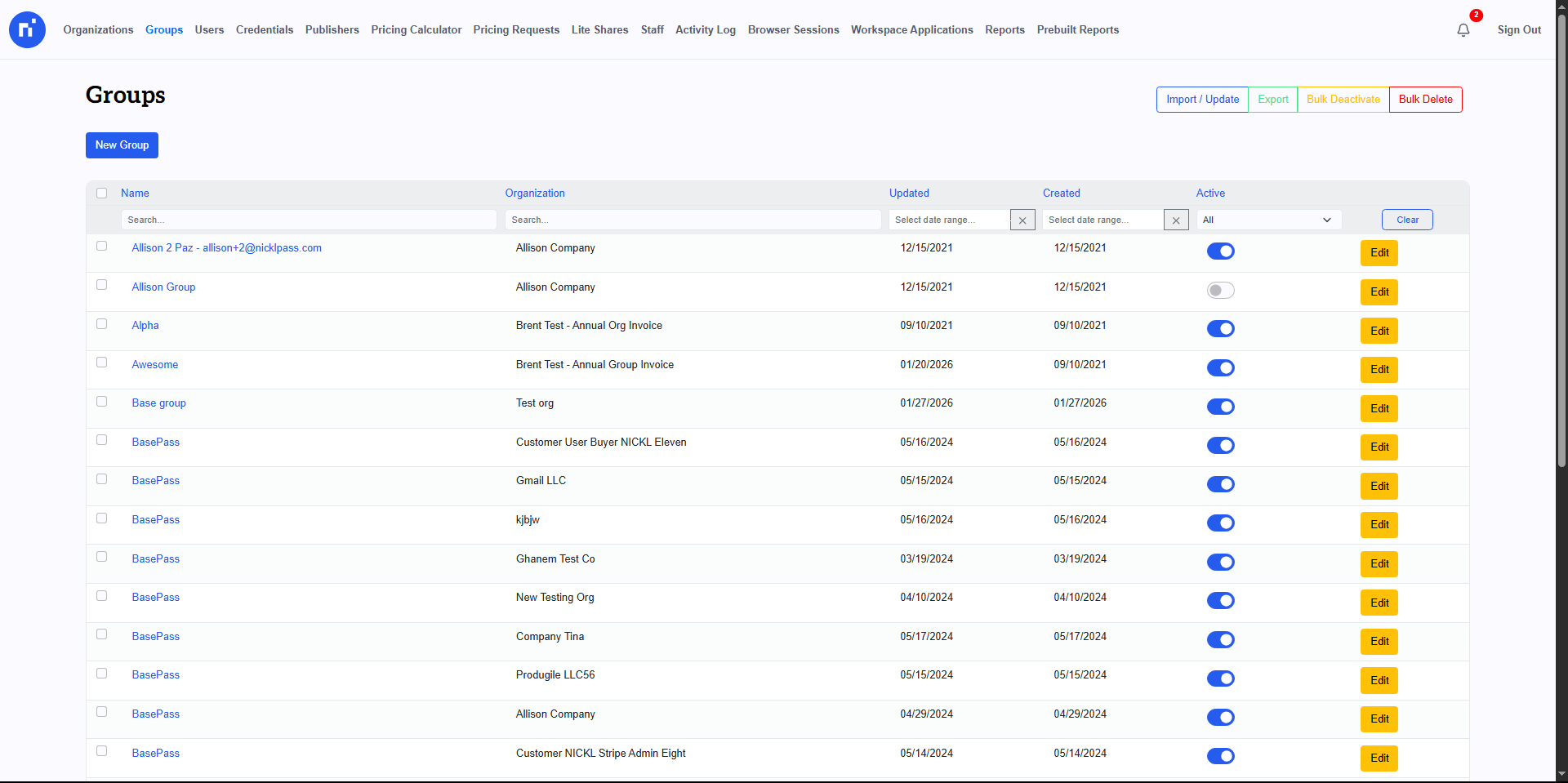Clear the Updated date range filter

1022,220
